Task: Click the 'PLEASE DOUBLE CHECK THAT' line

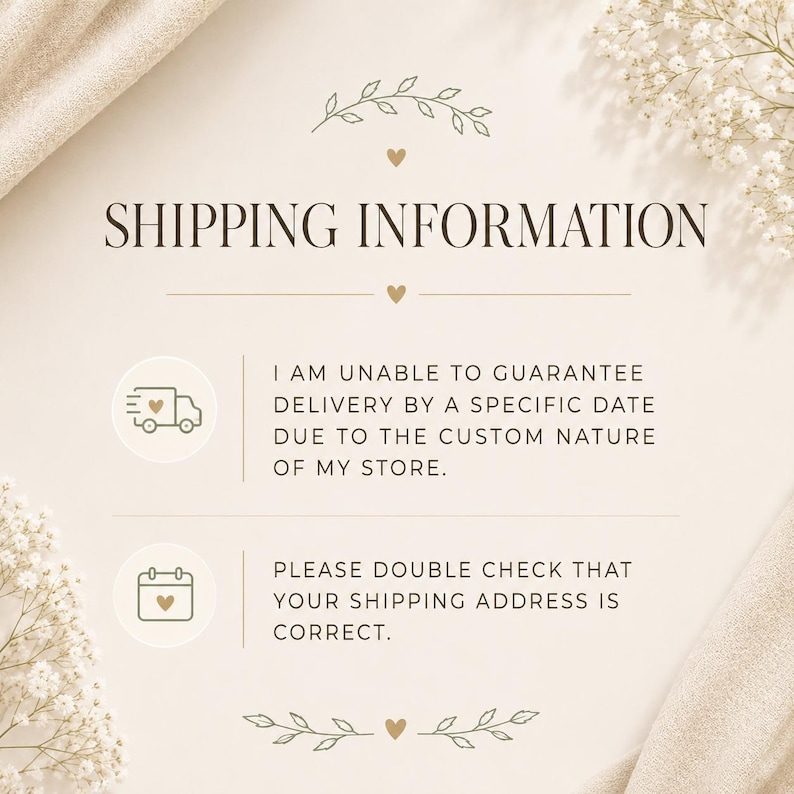Action: [453, 570]
